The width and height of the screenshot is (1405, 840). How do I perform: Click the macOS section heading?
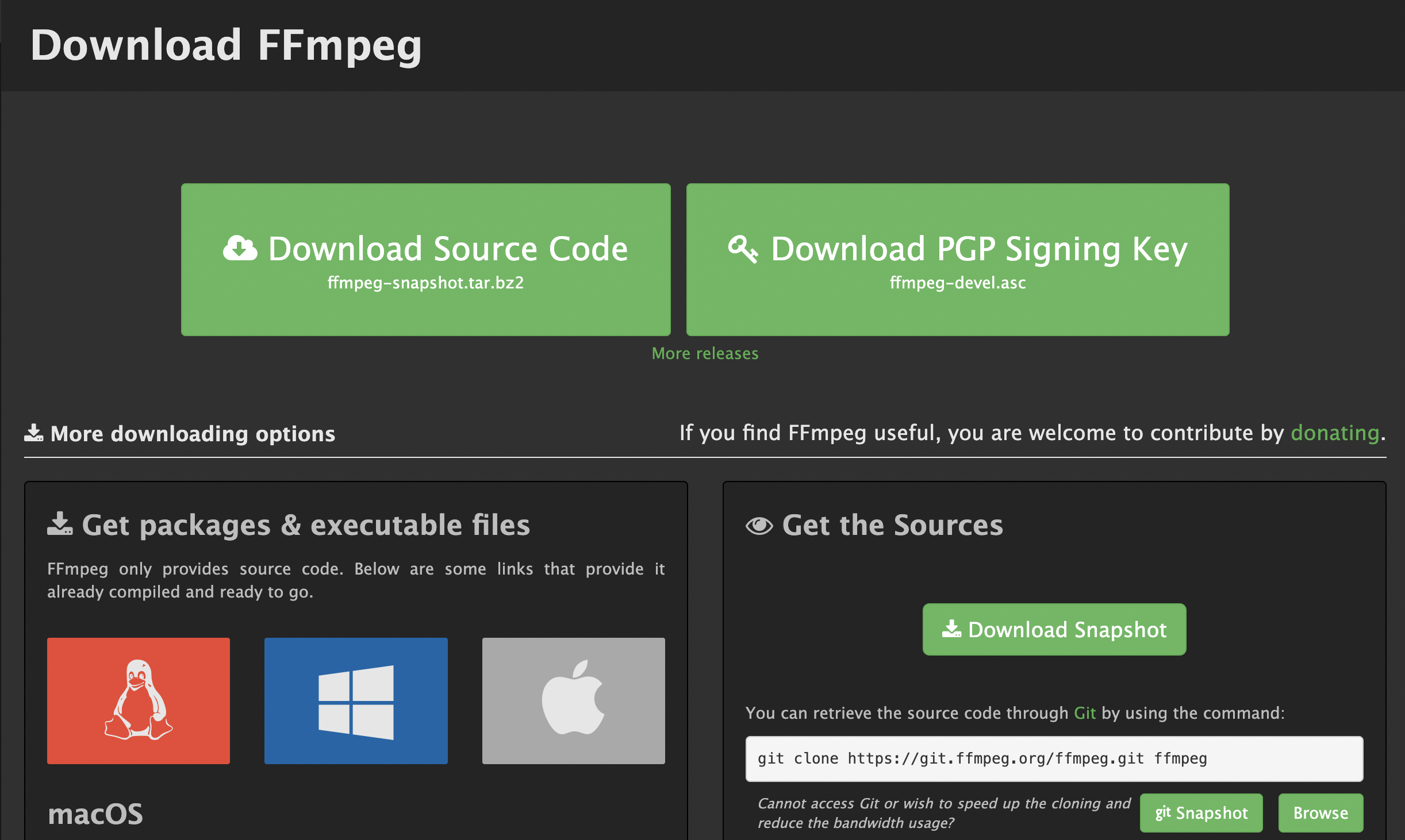pos(95,814)
